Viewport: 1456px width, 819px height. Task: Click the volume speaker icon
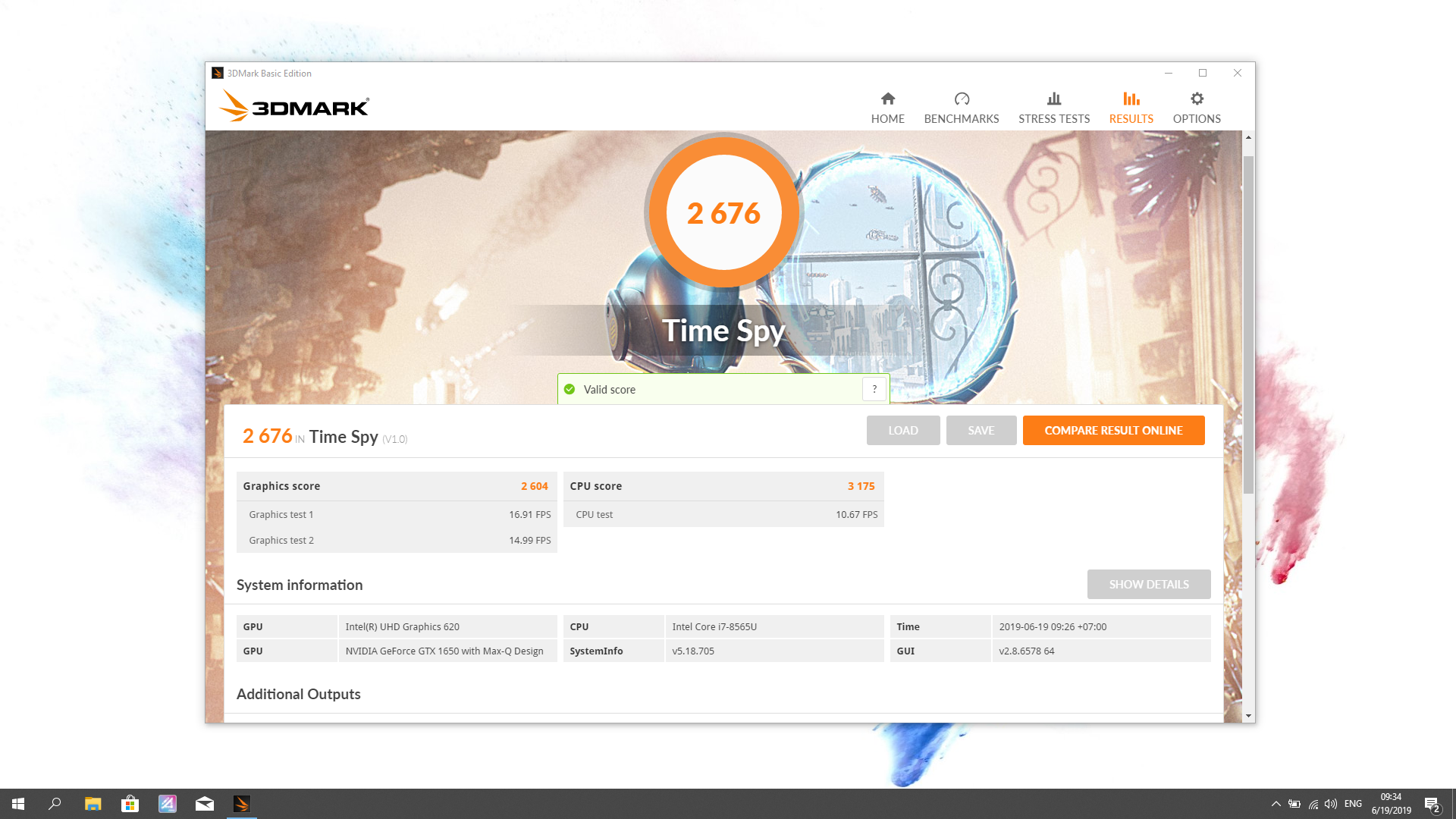pos(1331,804)
